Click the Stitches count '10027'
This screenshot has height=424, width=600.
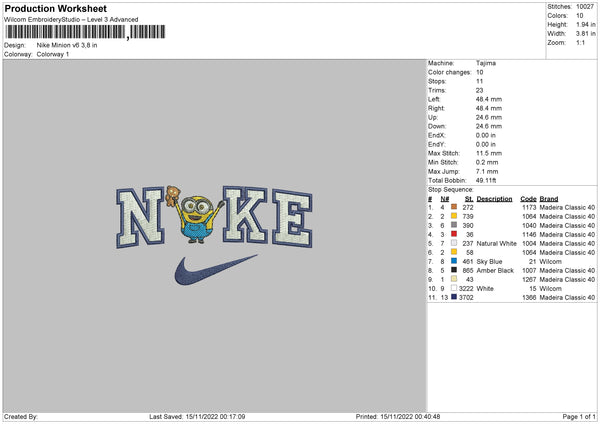coord(585,7)
